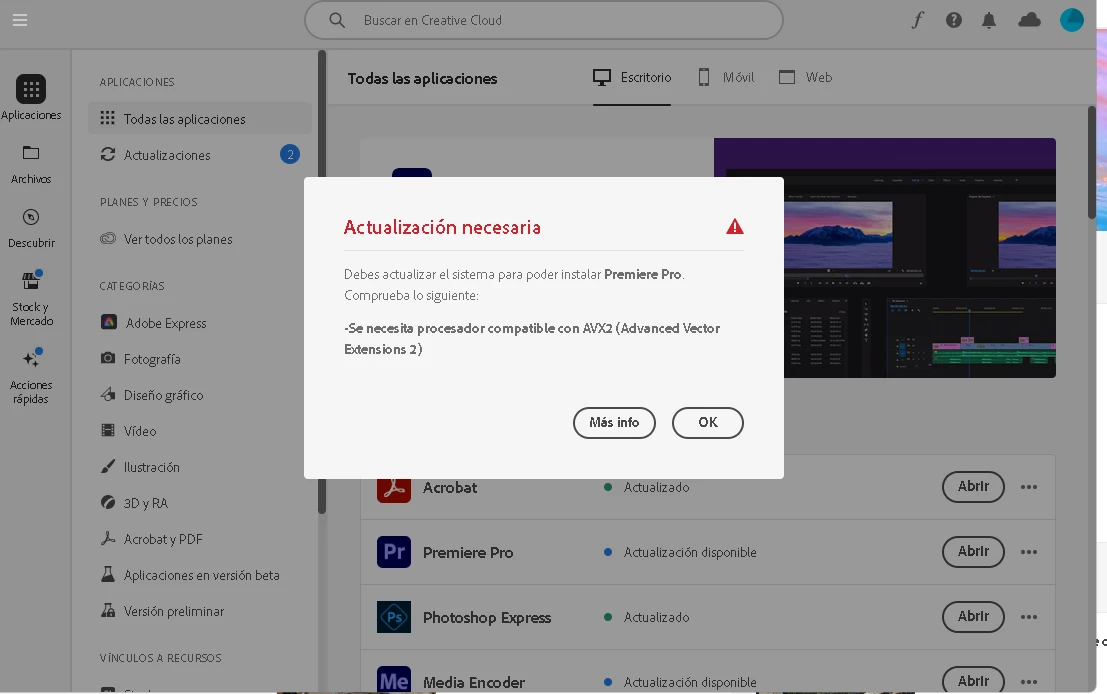Image resolution: width=1107 pixels, height=694 pixels.
Task: Open notifications bell icon
Action: tap(989, 20)
